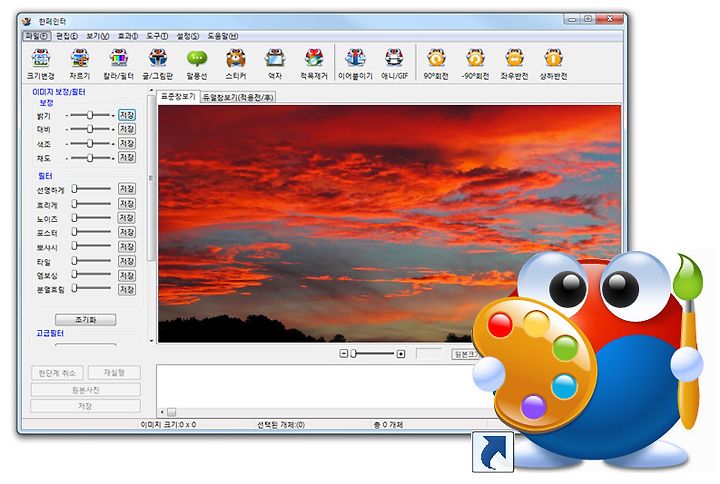Open the 스티커 sticker tool
Viewport: 720px width, 484px height.
(x=236, y=64)
